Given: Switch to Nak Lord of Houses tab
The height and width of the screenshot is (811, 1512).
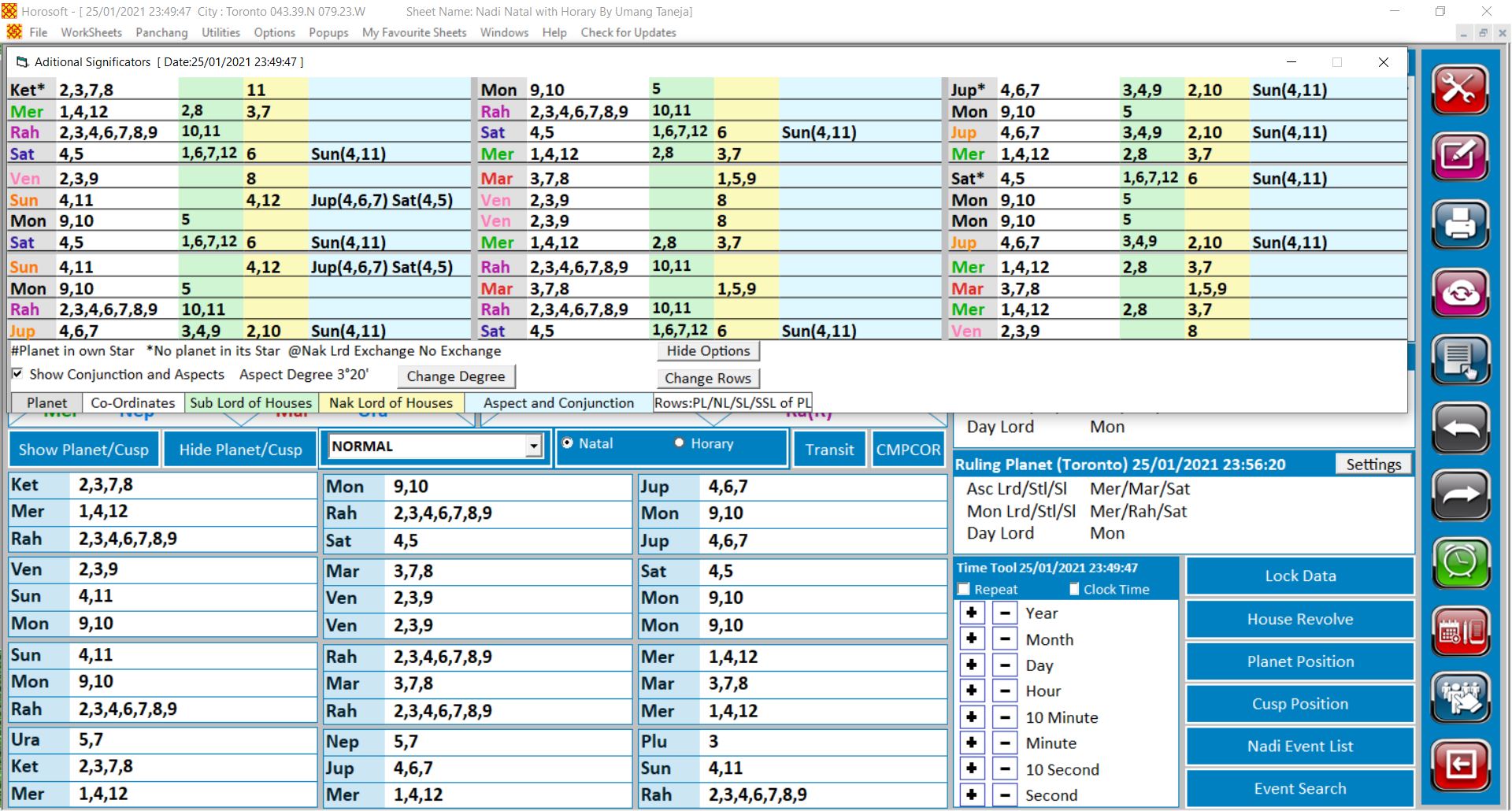Looking at the screenshot, I should (391, 402).
